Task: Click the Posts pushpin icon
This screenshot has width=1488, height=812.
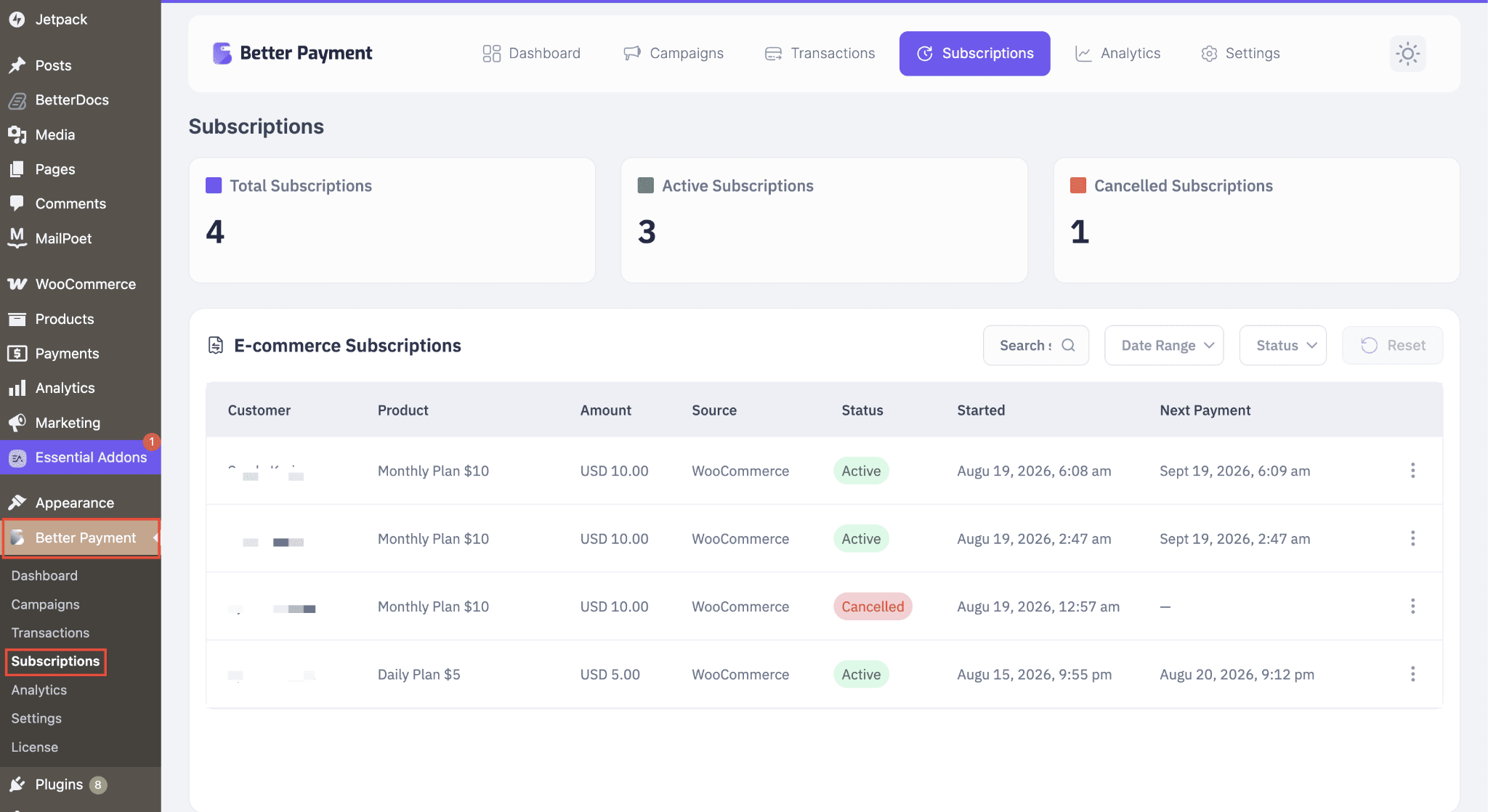Action: pos(17,65)
